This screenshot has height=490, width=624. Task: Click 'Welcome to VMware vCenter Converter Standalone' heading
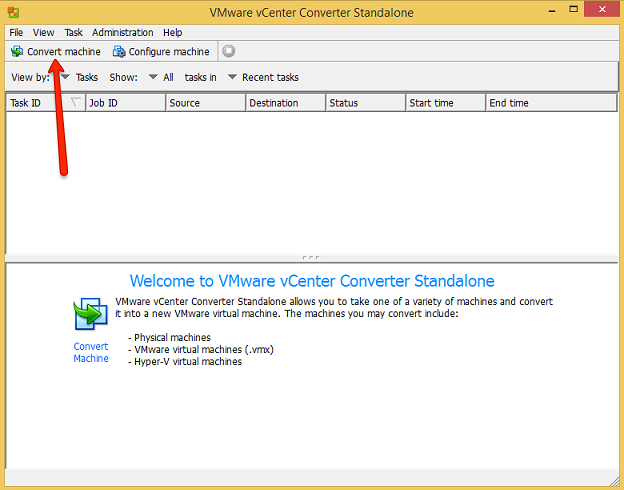(312, 281)
